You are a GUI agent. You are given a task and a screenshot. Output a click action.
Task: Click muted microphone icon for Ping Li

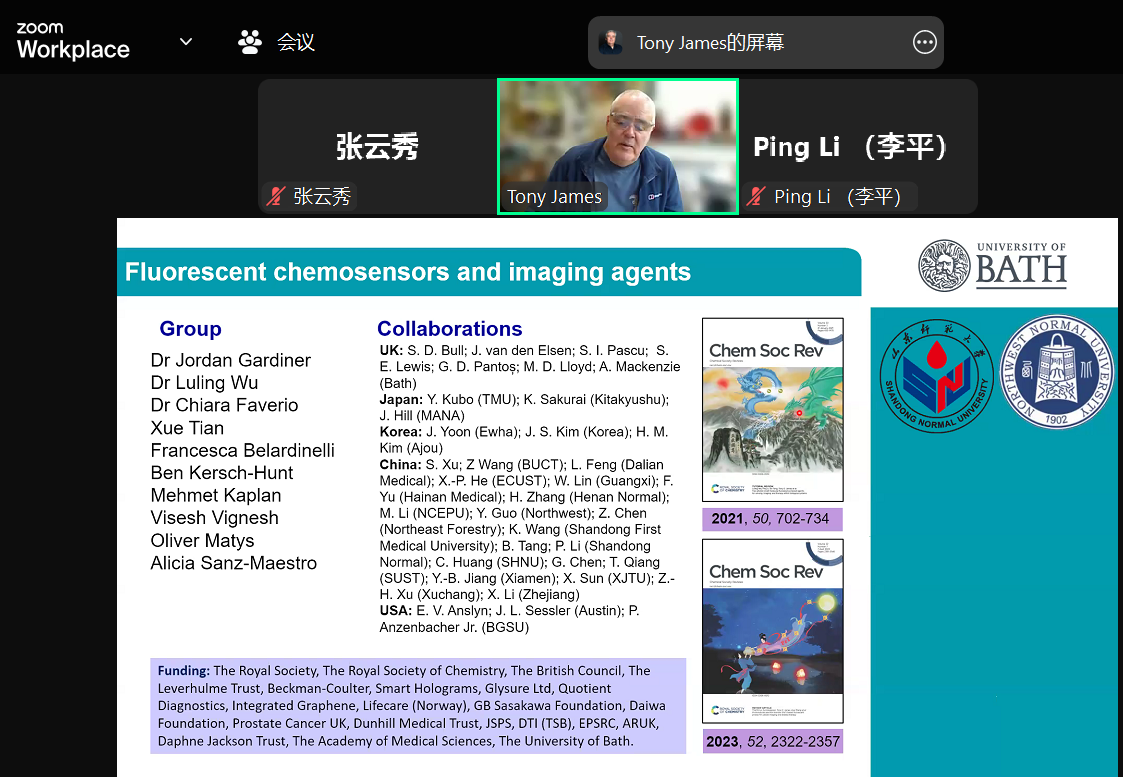(x=757, y=197)
